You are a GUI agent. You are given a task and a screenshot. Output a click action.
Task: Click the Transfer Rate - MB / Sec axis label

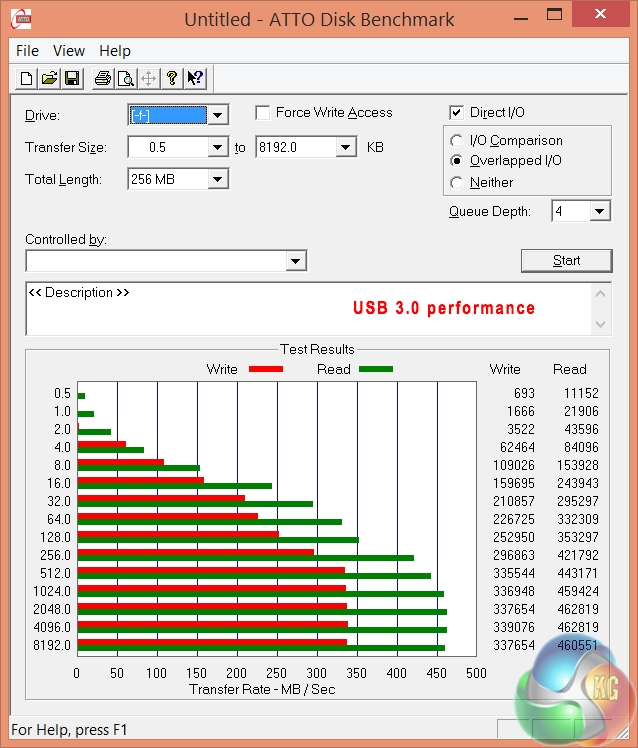click(x=262, y=689)
